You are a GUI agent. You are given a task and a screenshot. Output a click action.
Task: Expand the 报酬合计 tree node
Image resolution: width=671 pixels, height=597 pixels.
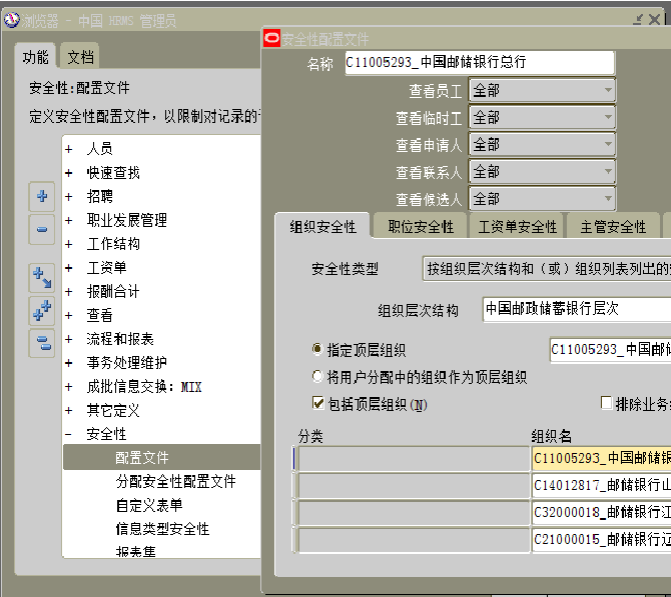68,291
